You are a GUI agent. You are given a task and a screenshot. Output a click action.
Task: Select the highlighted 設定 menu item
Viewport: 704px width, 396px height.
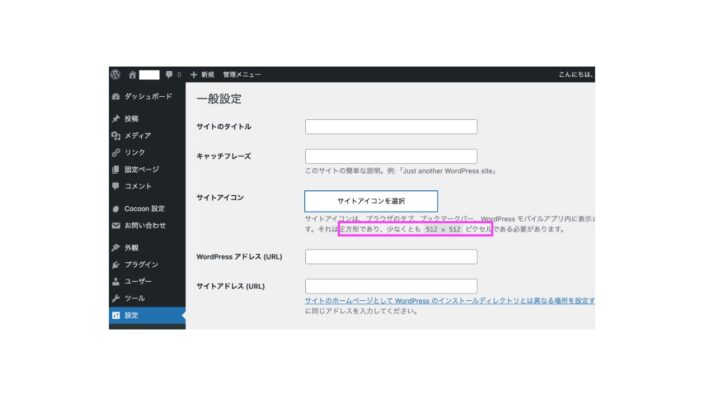[147, 315]
